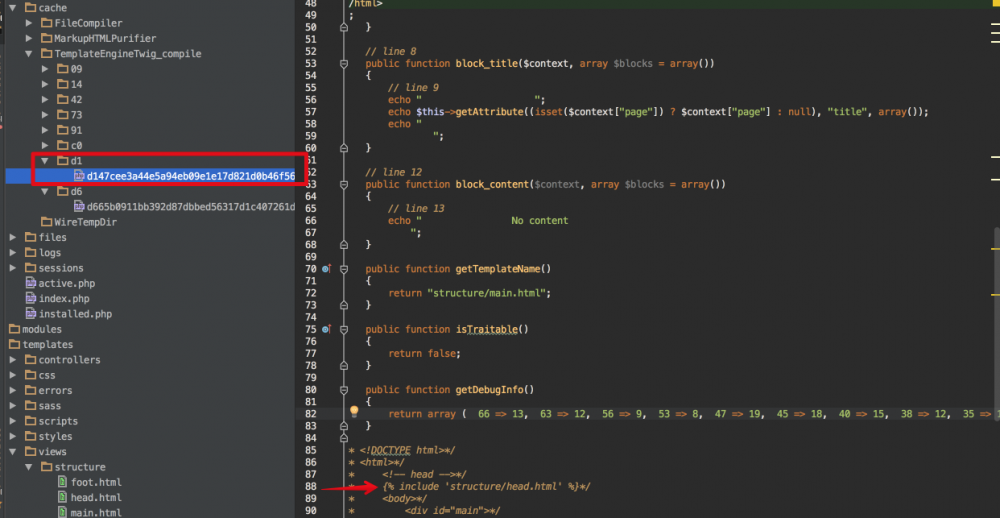Screen dimensions: 1000x518
Task: Click the isTraitable function name
Action: [490, 329]
